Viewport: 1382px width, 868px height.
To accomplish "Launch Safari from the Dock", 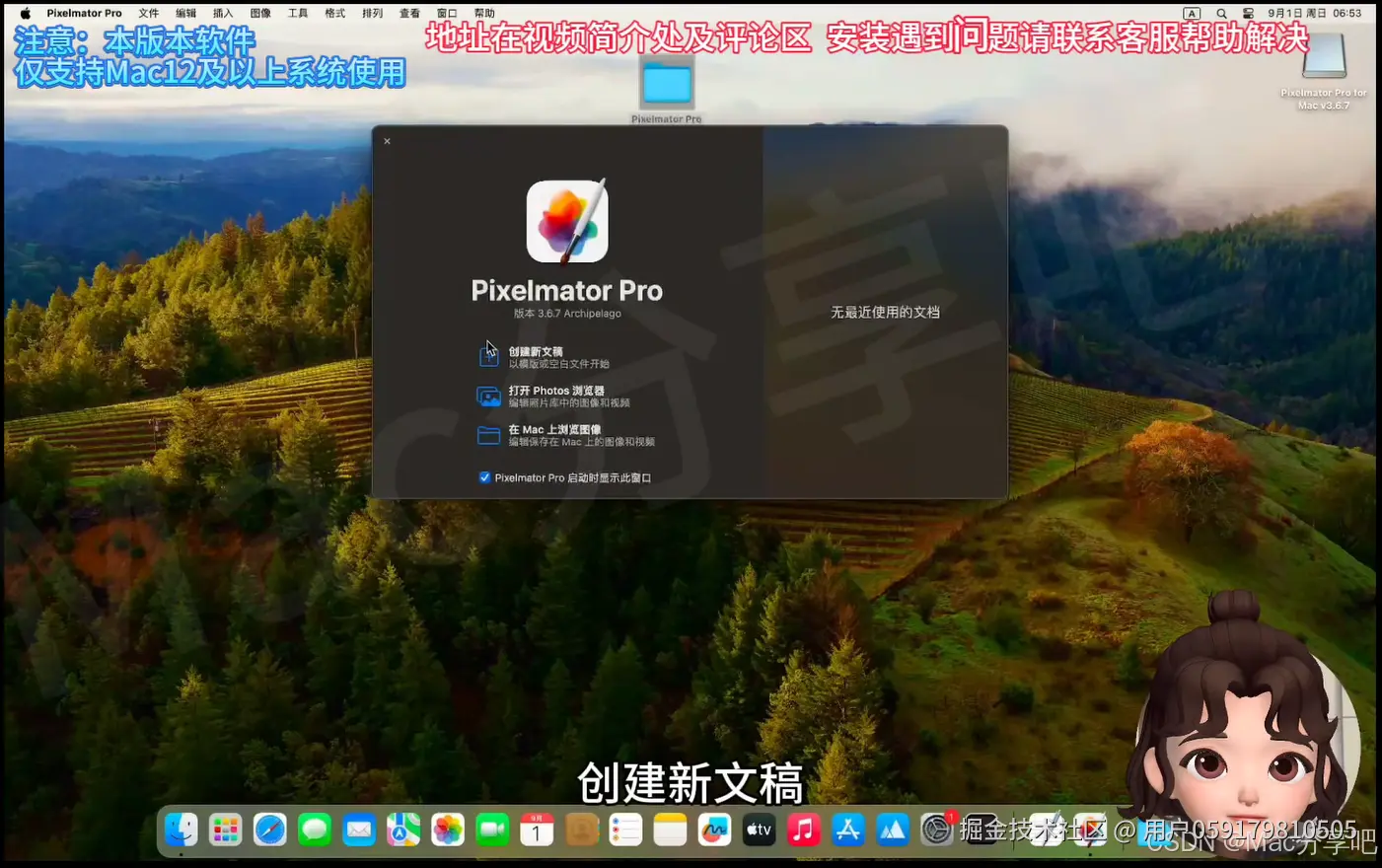I will click(x=269, y=830).
